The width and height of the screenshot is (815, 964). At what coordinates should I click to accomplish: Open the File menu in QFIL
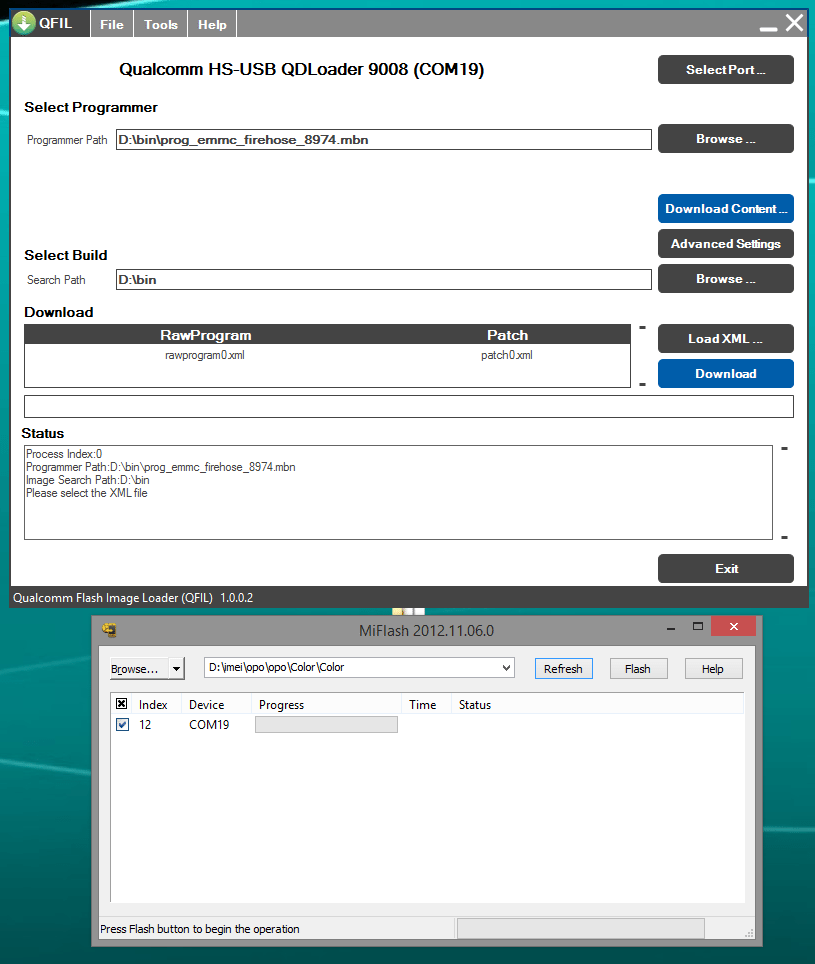(x=111, y=25)
